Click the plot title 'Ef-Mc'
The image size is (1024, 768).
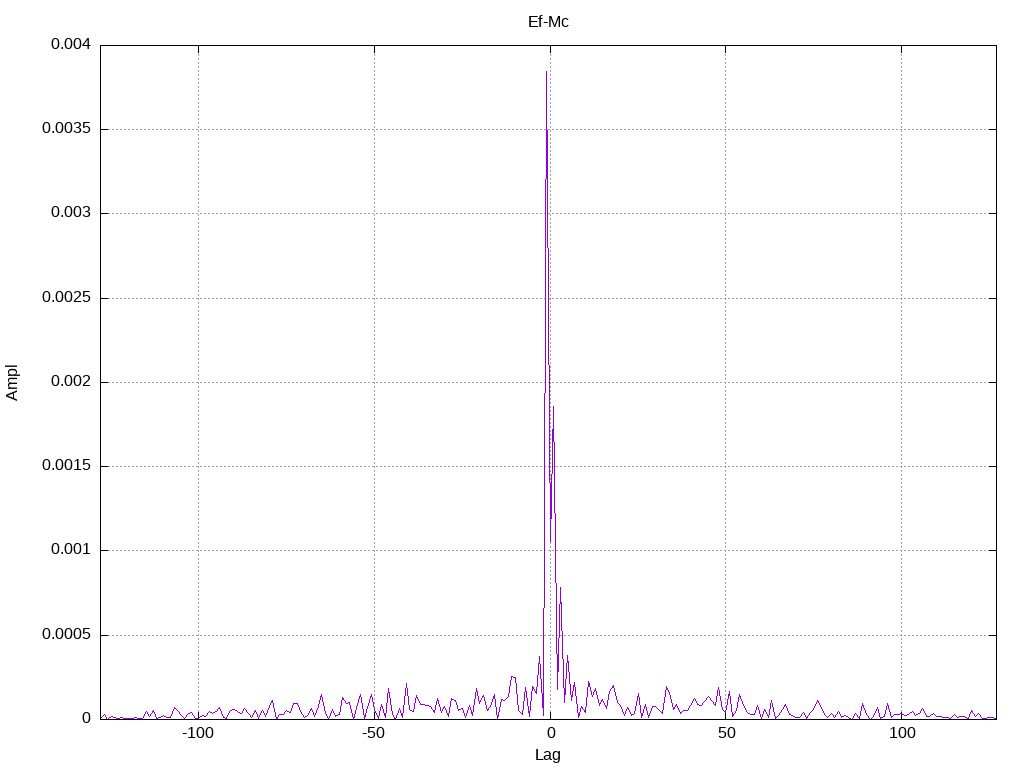(x=548, y=22)
